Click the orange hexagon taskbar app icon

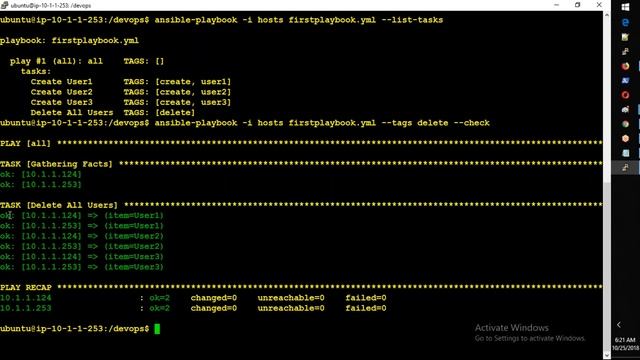(x=625, y=138)
